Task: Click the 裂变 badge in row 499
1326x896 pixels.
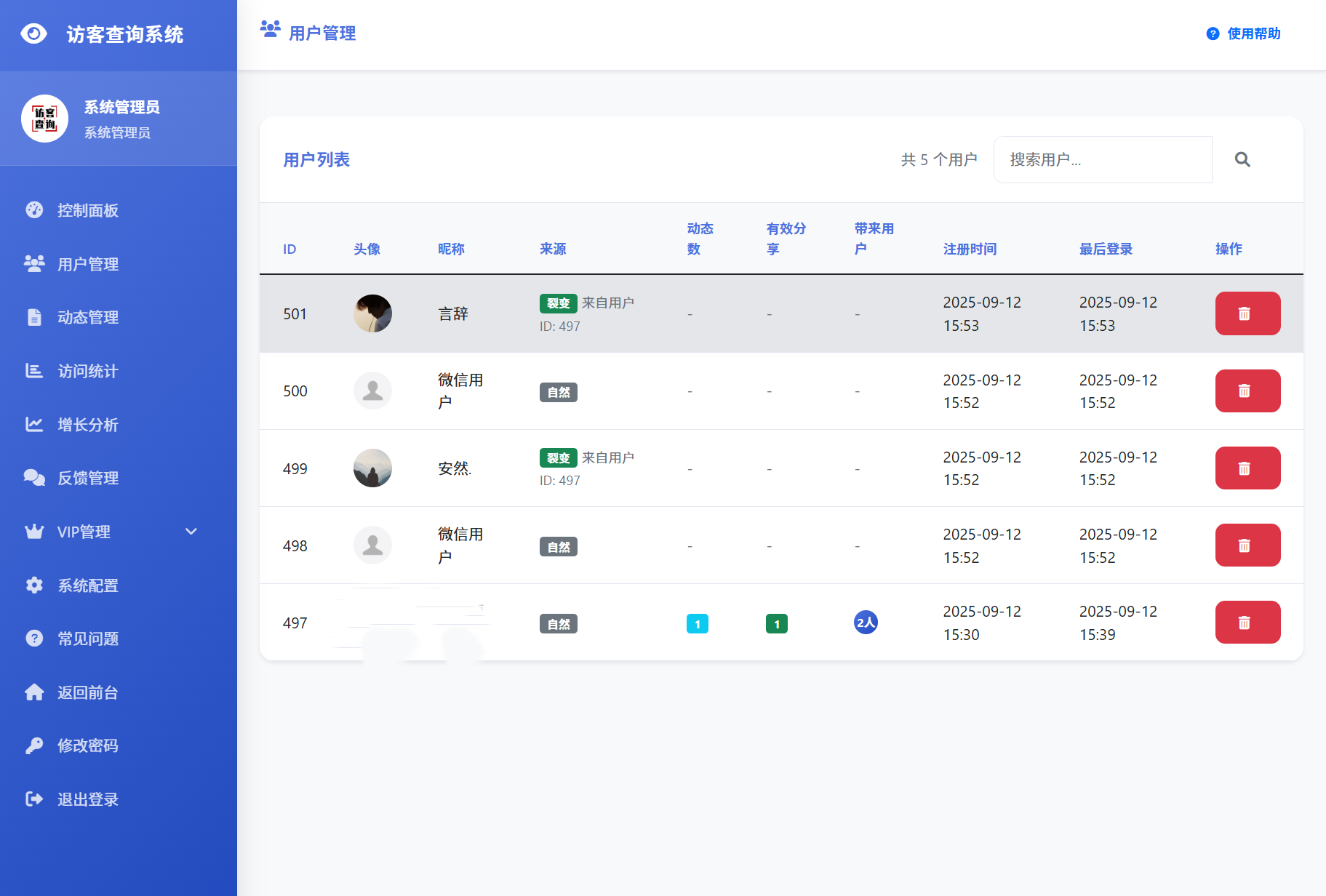Action: coord(559,458)
